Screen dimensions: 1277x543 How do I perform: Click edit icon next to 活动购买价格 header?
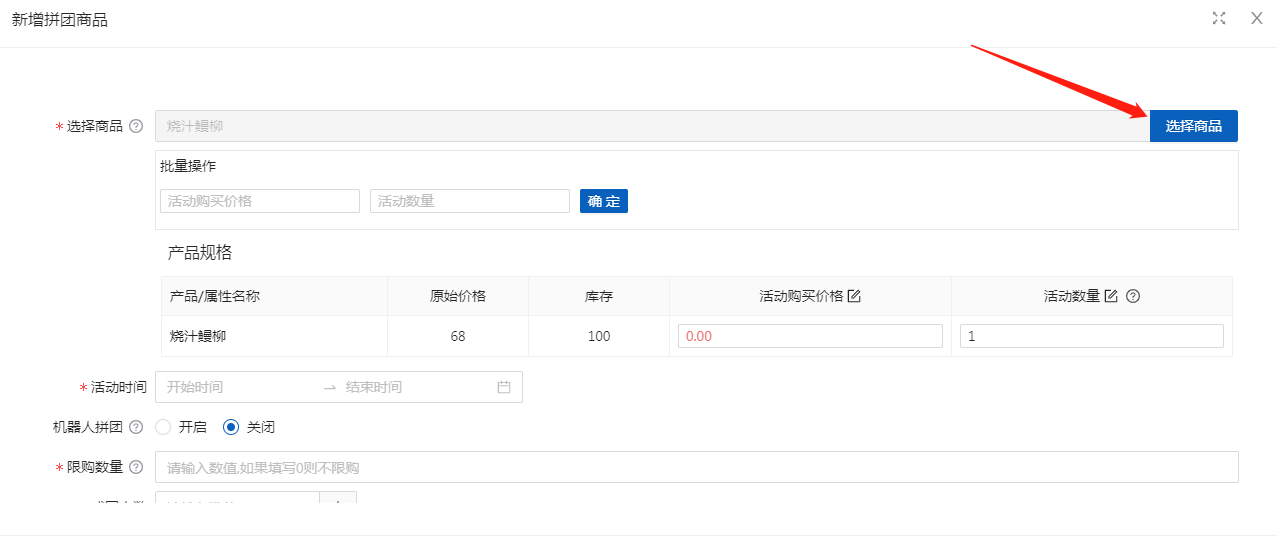point(854,296)
